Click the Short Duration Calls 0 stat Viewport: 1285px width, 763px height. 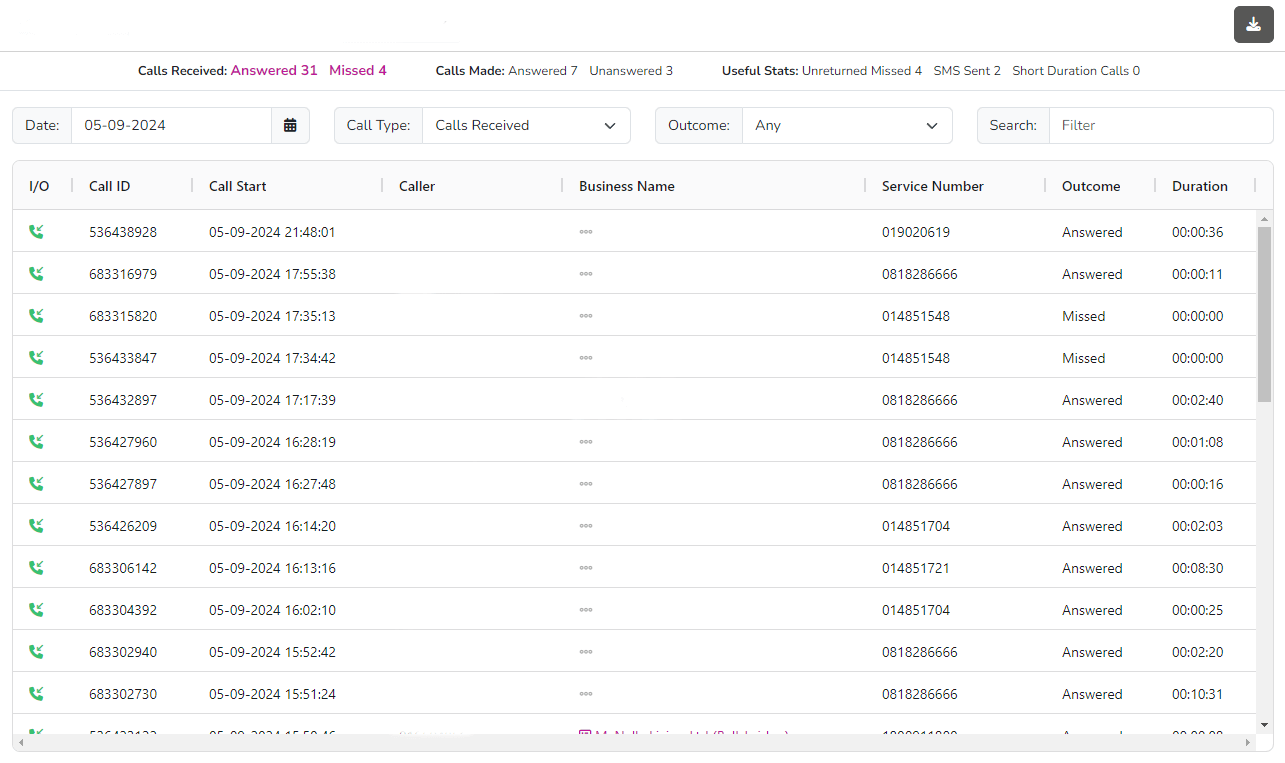point(1076,71)
